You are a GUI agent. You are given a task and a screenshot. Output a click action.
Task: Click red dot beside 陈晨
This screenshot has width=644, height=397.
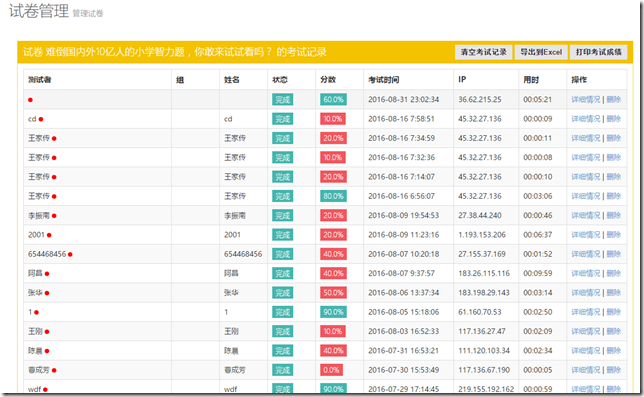[x=47, y=351]
